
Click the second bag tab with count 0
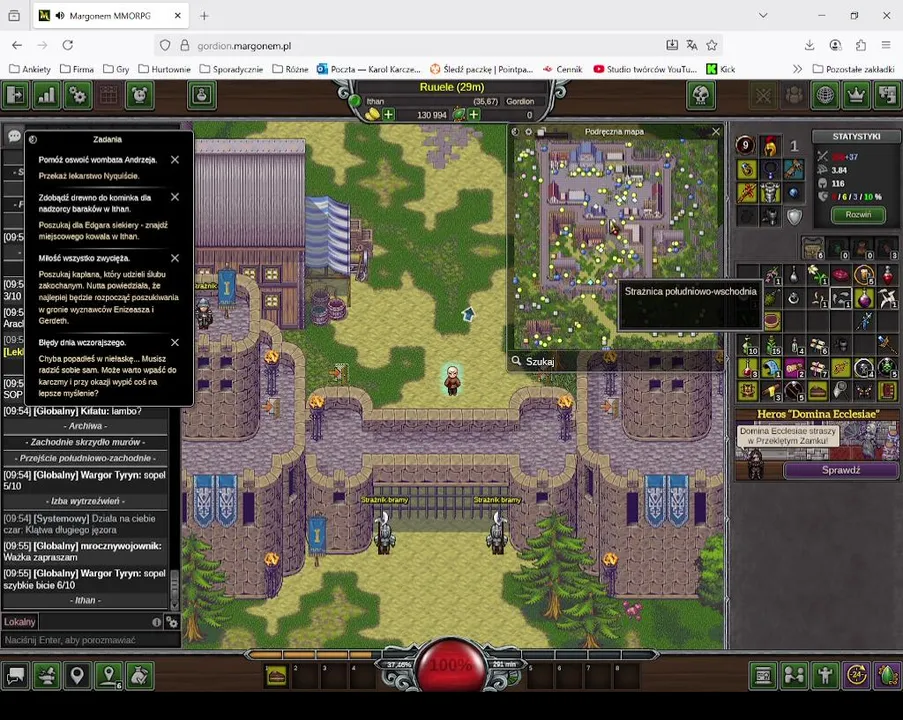click(x=837, y=248)
